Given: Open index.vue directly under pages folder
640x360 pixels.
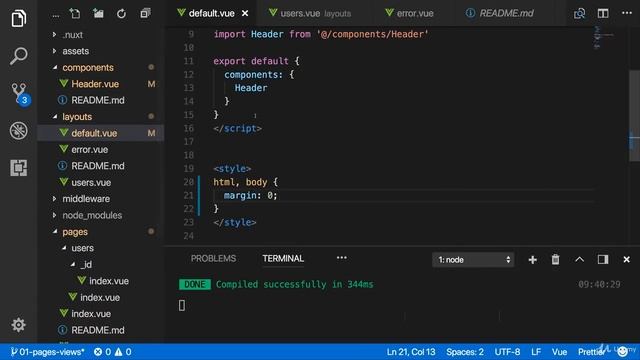Looking at the screenshot, I should point(91,313).
